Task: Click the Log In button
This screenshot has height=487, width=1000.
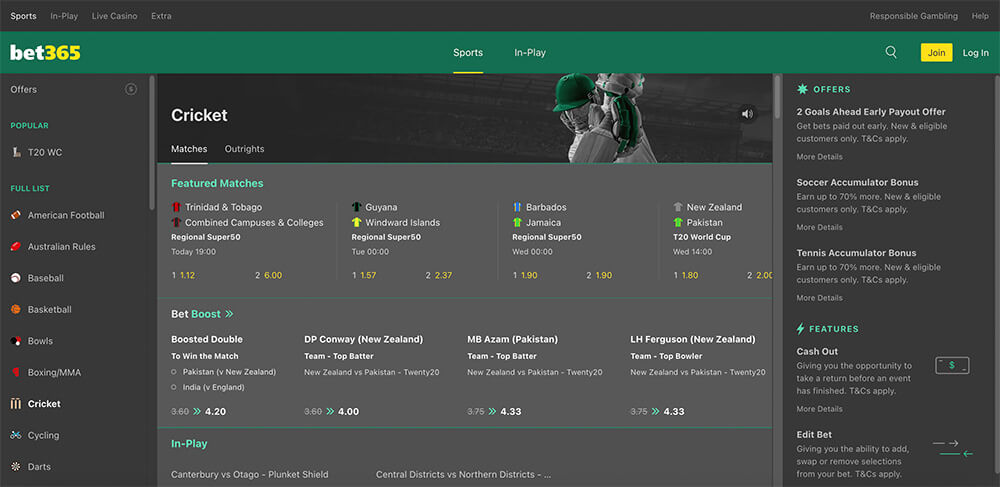Action: pos(976,53)
